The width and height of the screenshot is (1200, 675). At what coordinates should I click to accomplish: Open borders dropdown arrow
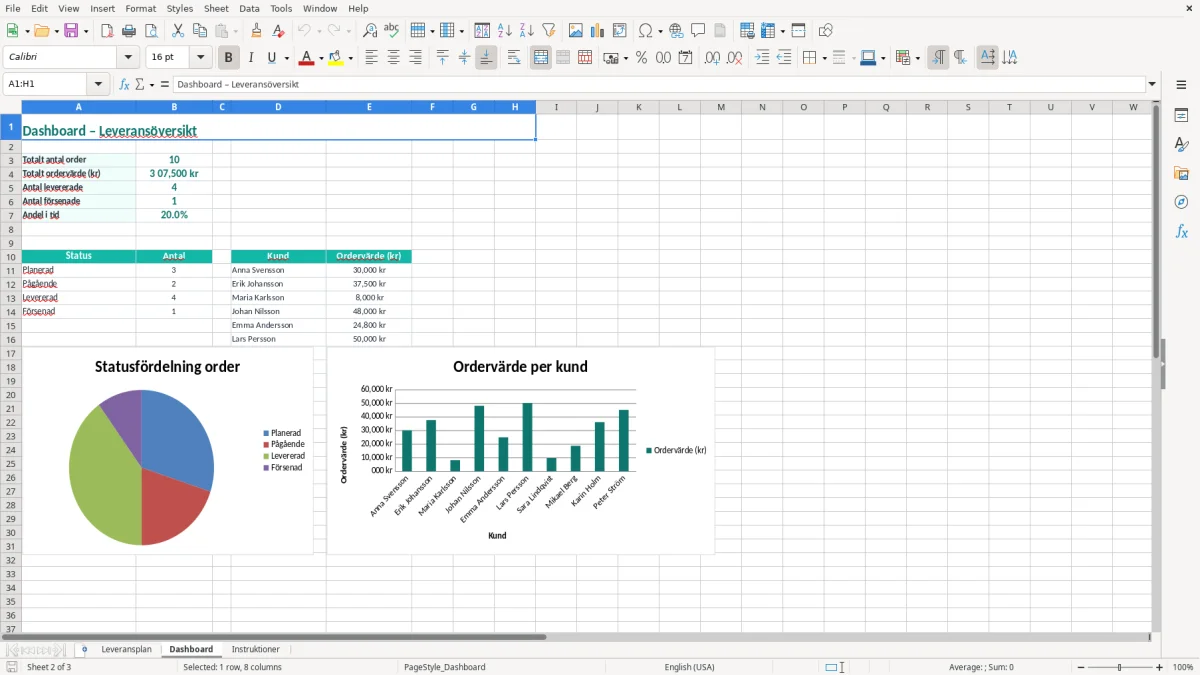tap(824, 58)
